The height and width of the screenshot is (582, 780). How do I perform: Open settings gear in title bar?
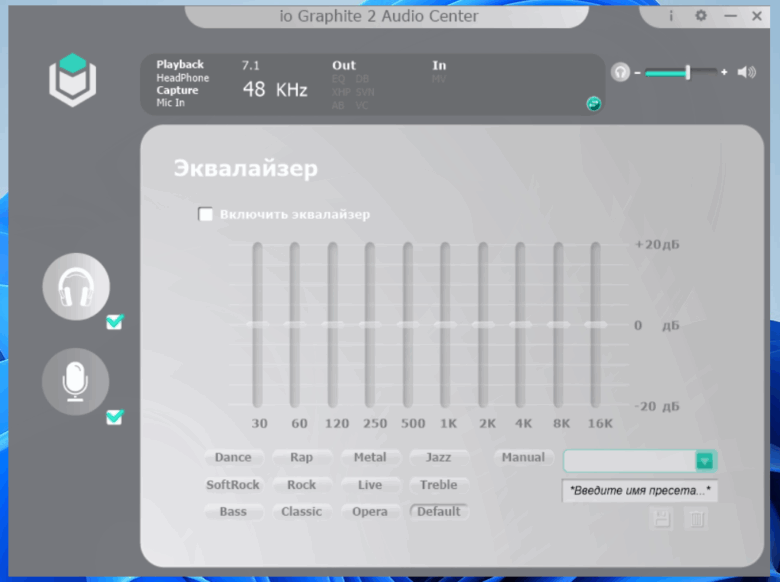701,16
